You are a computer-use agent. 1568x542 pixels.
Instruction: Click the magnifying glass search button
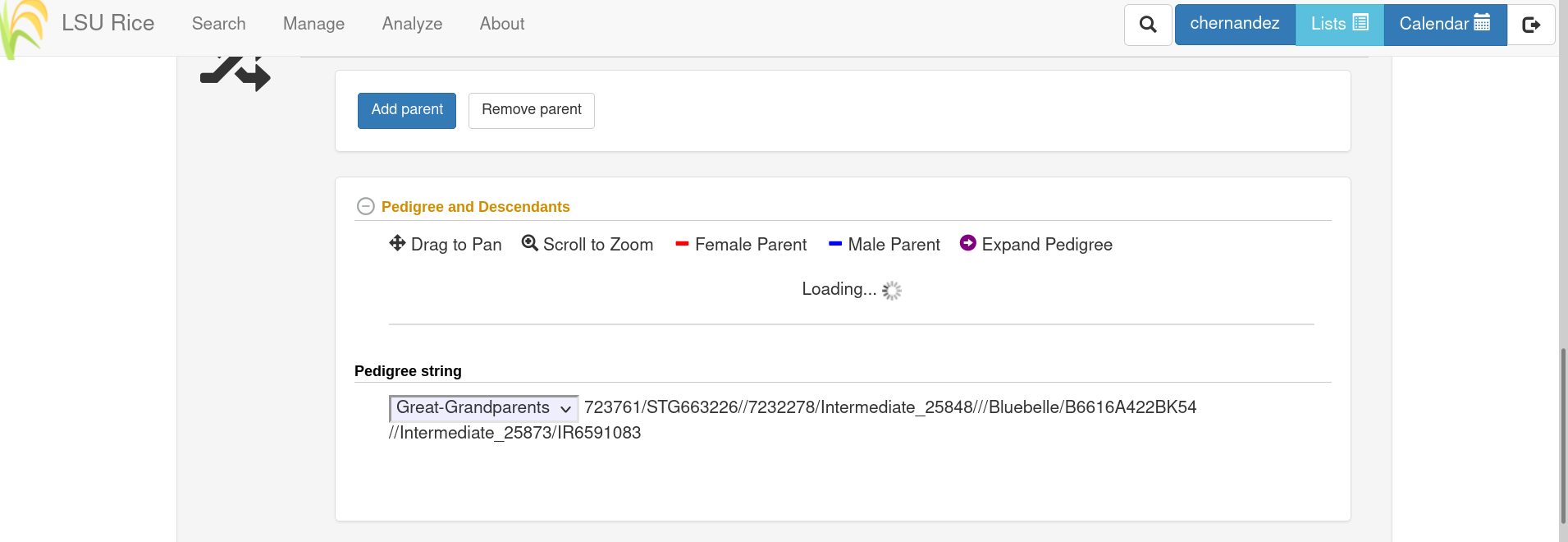(x=1148, y=25)
